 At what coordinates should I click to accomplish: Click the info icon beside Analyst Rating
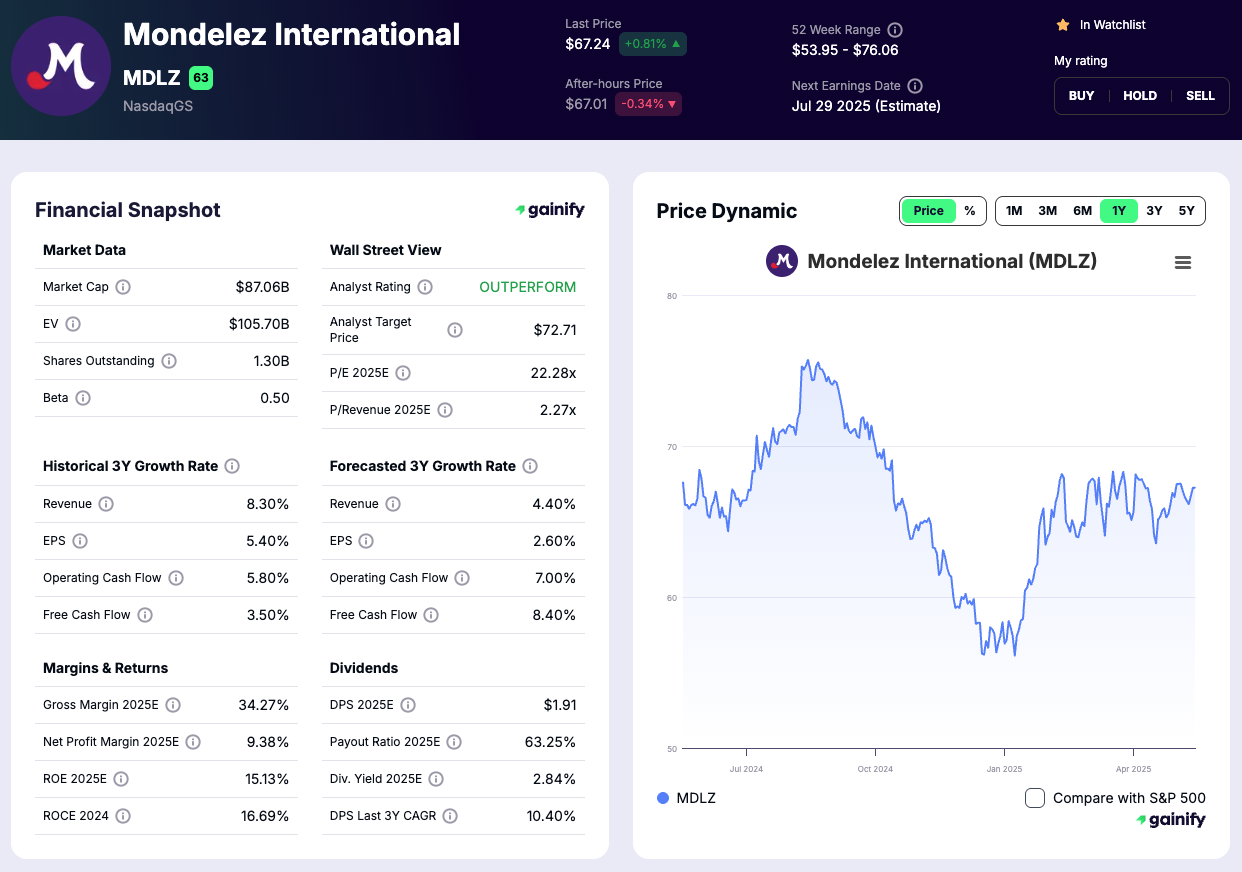425,287
